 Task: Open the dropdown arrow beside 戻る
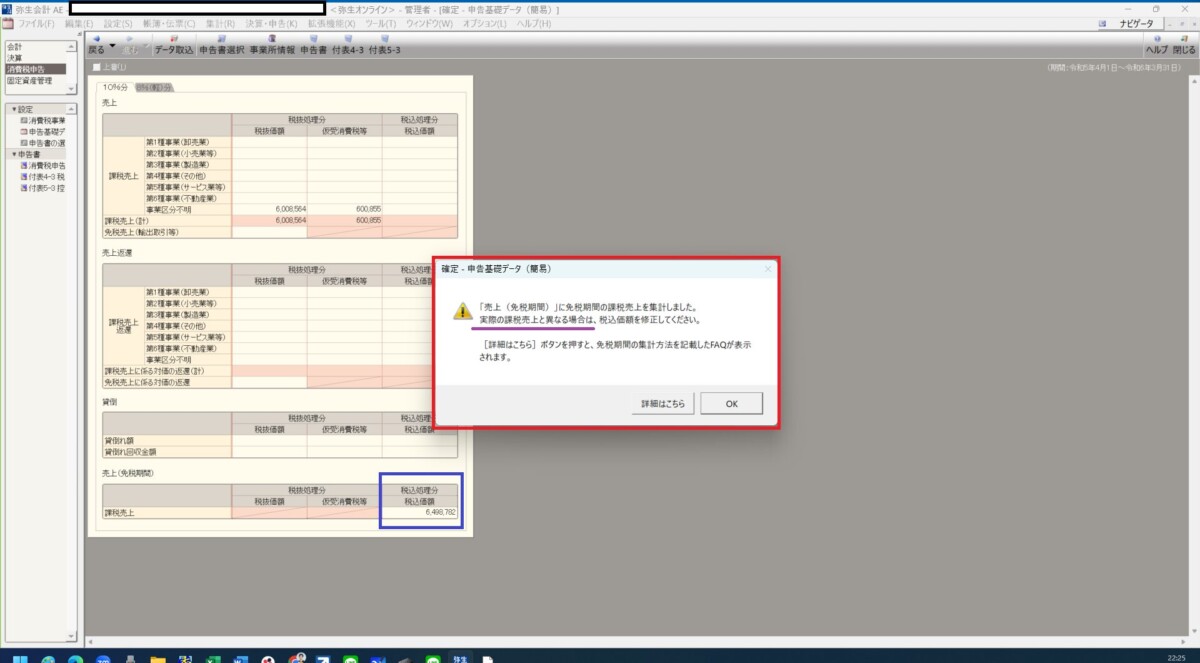point(112,46)
